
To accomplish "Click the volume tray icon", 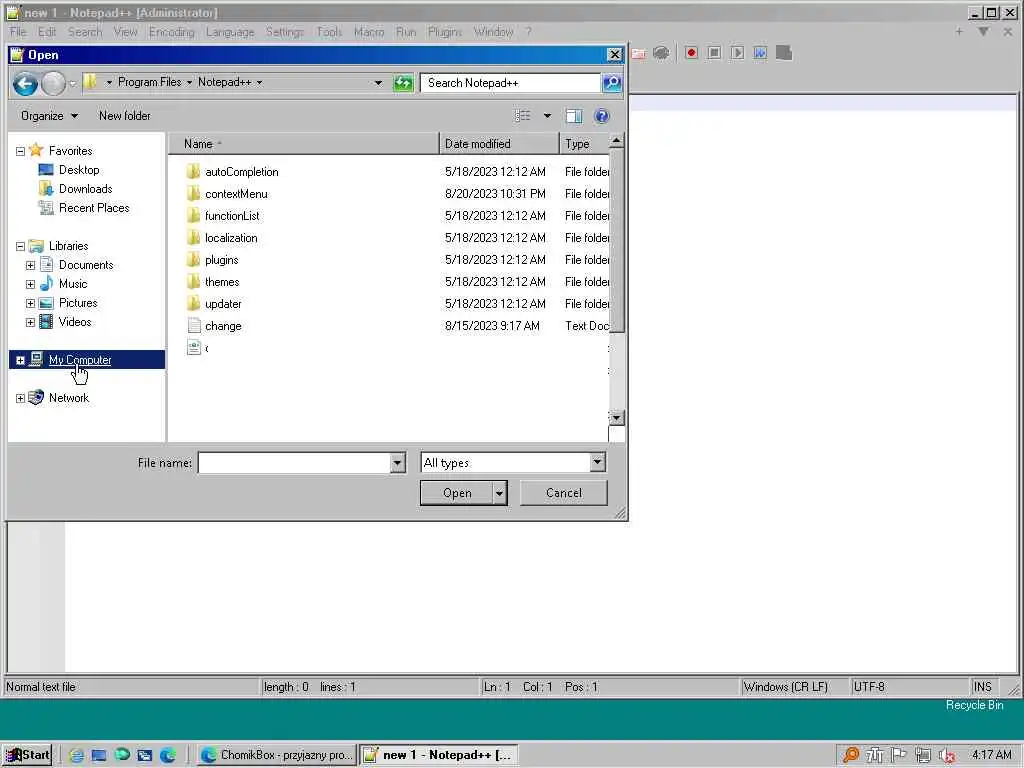I will point(946,756).
